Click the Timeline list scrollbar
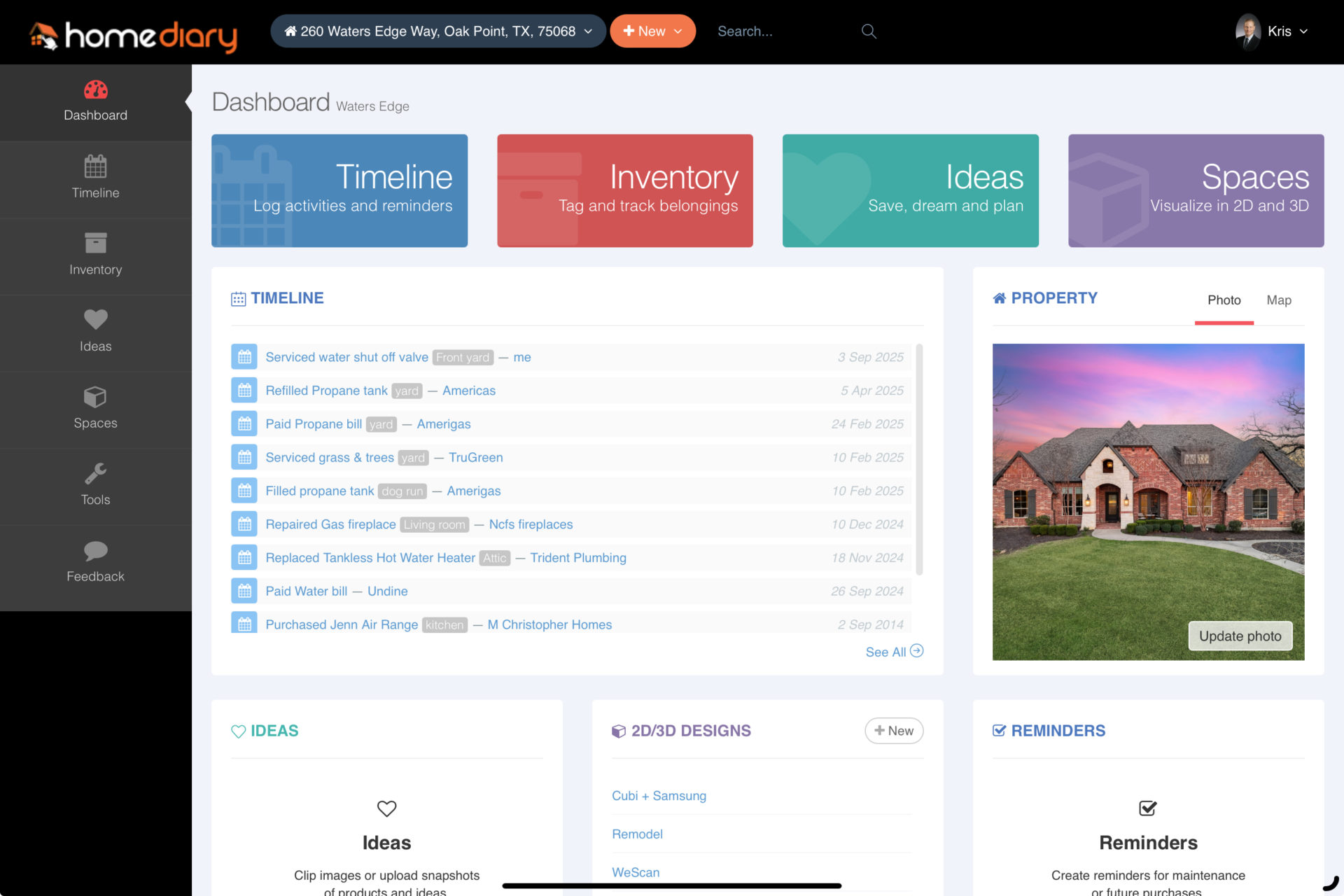This screenshot has width=1344, height=896. (919, 459)
